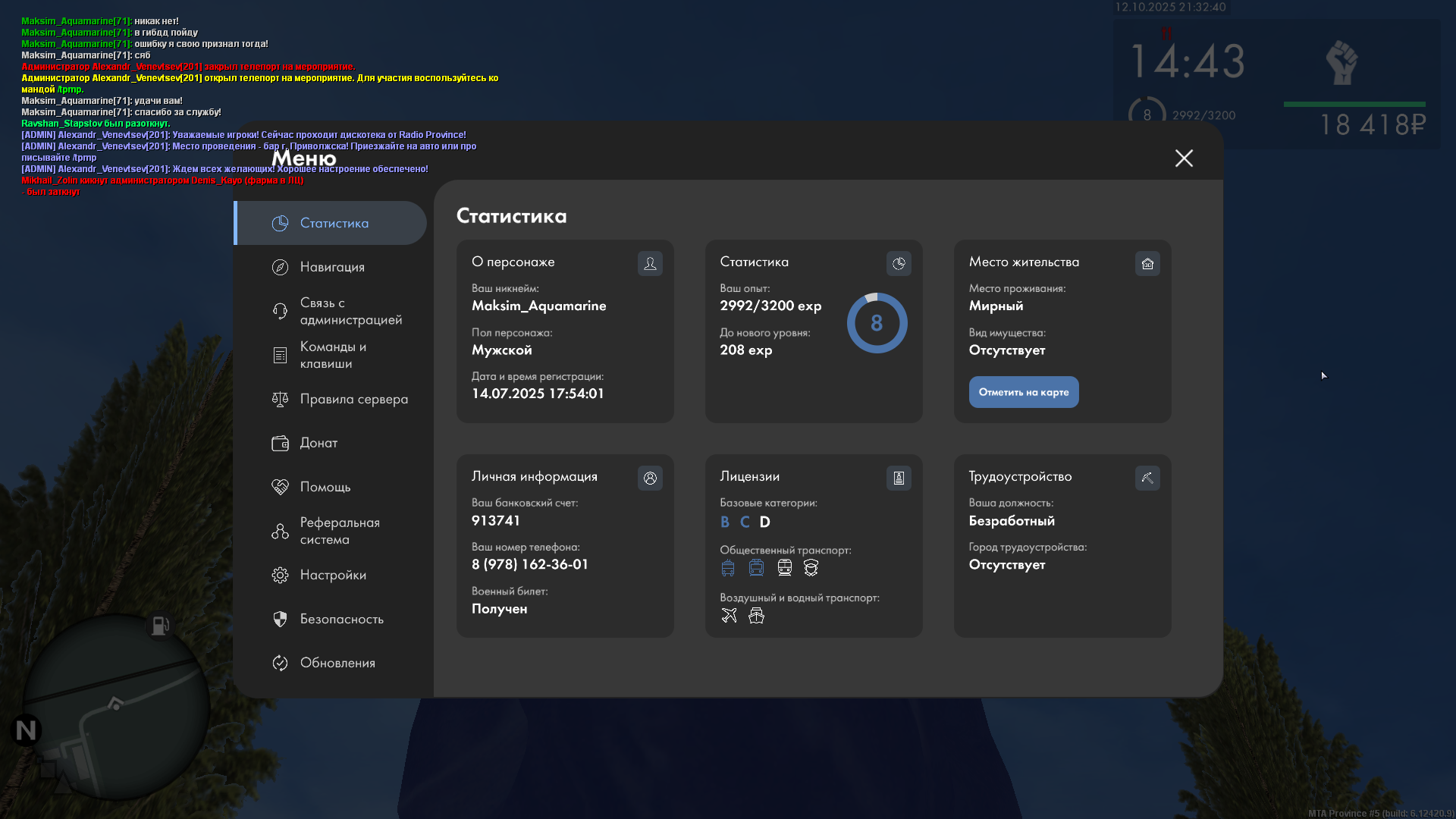Click the first bus license icon
Screen dimensions: 1456x819
728,567
